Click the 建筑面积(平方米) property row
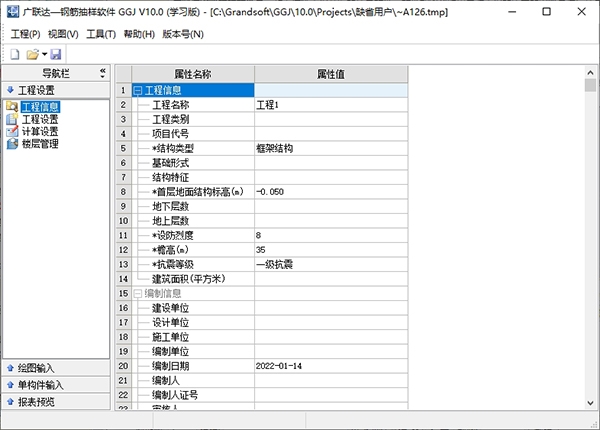 tap(193, 279)
